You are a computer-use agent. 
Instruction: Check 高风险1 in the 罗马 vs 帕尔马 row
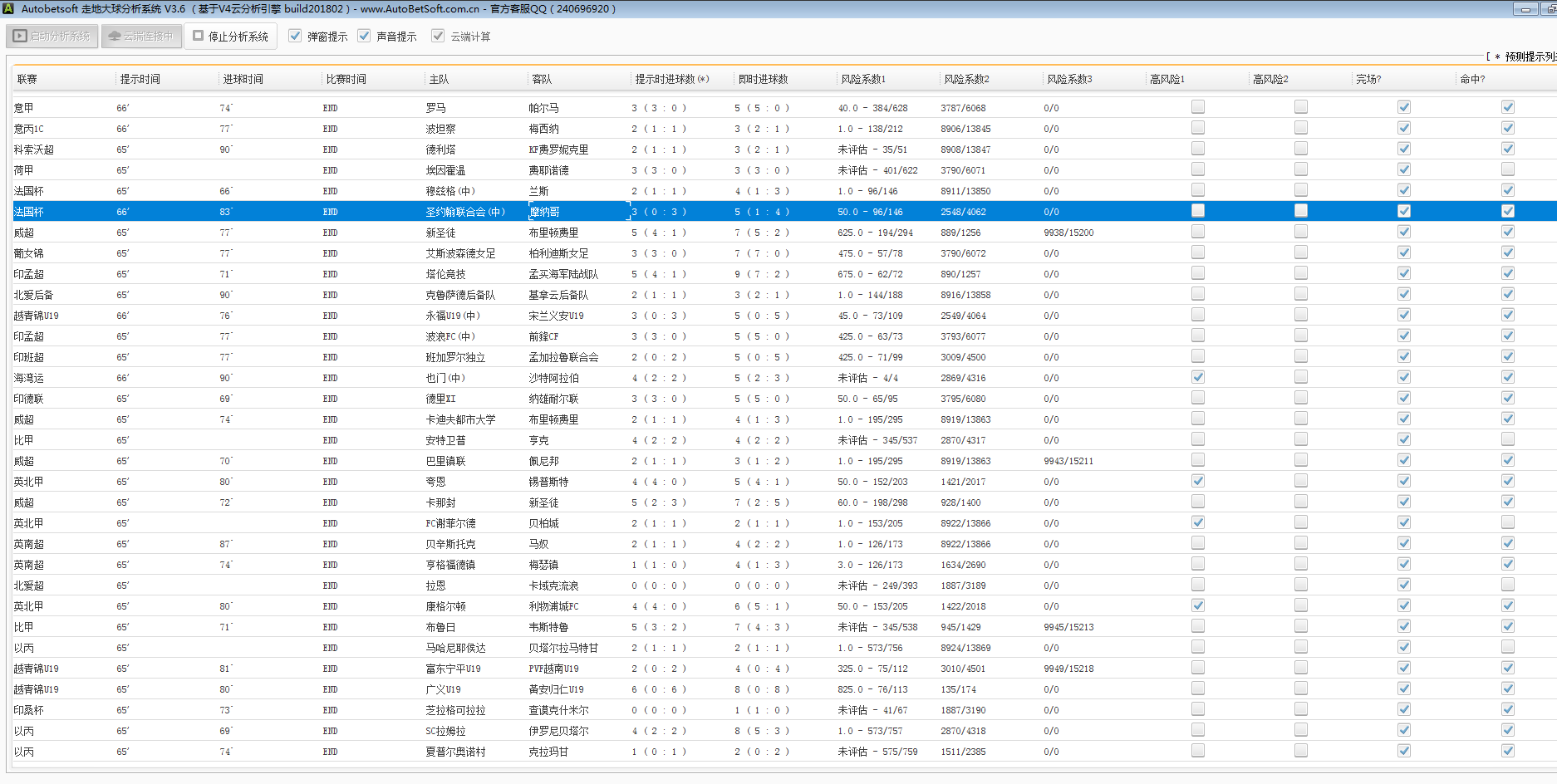point(1197,107)
